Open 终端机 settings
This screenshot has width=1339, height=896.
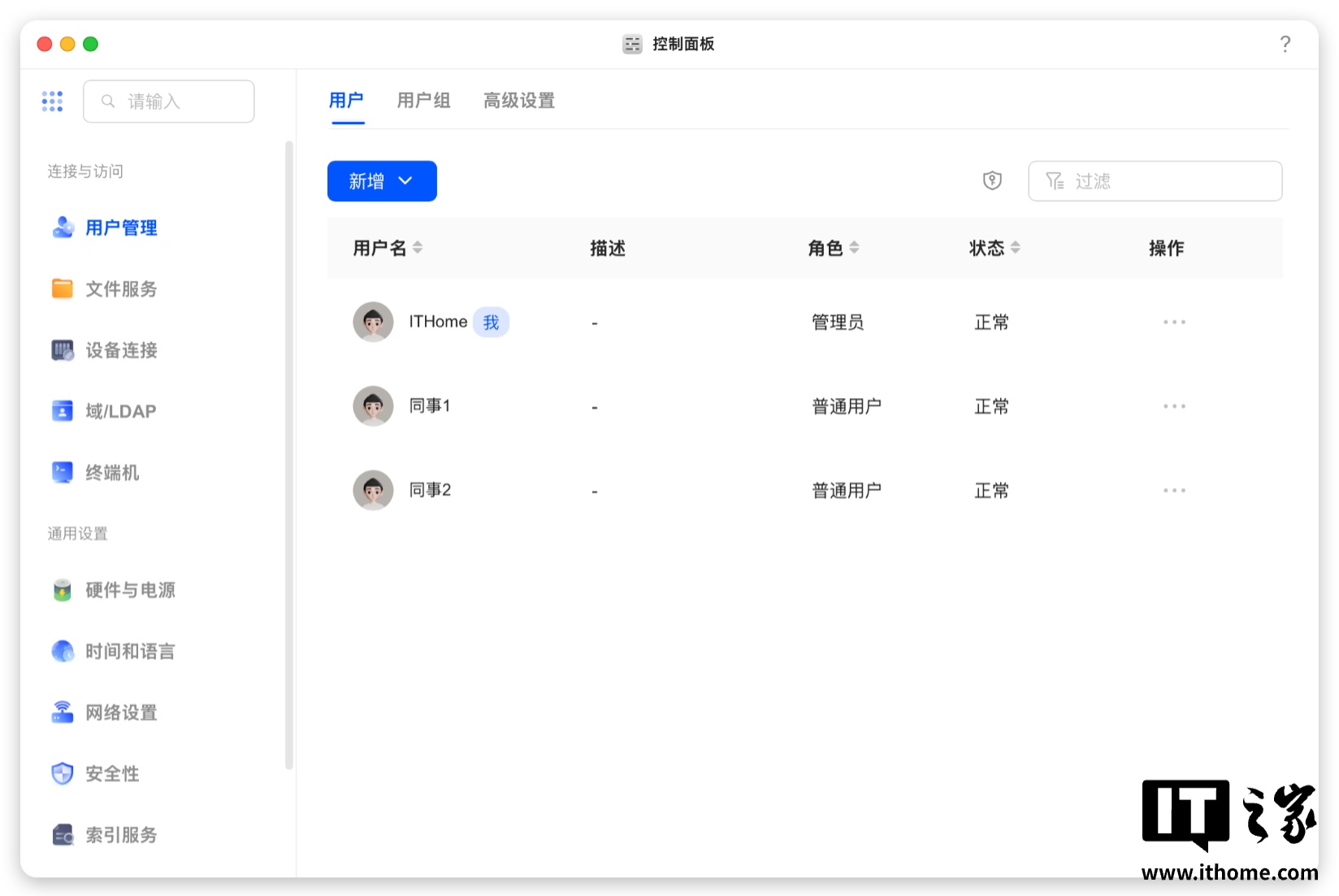pyautogui.click(x=113, y=473)
